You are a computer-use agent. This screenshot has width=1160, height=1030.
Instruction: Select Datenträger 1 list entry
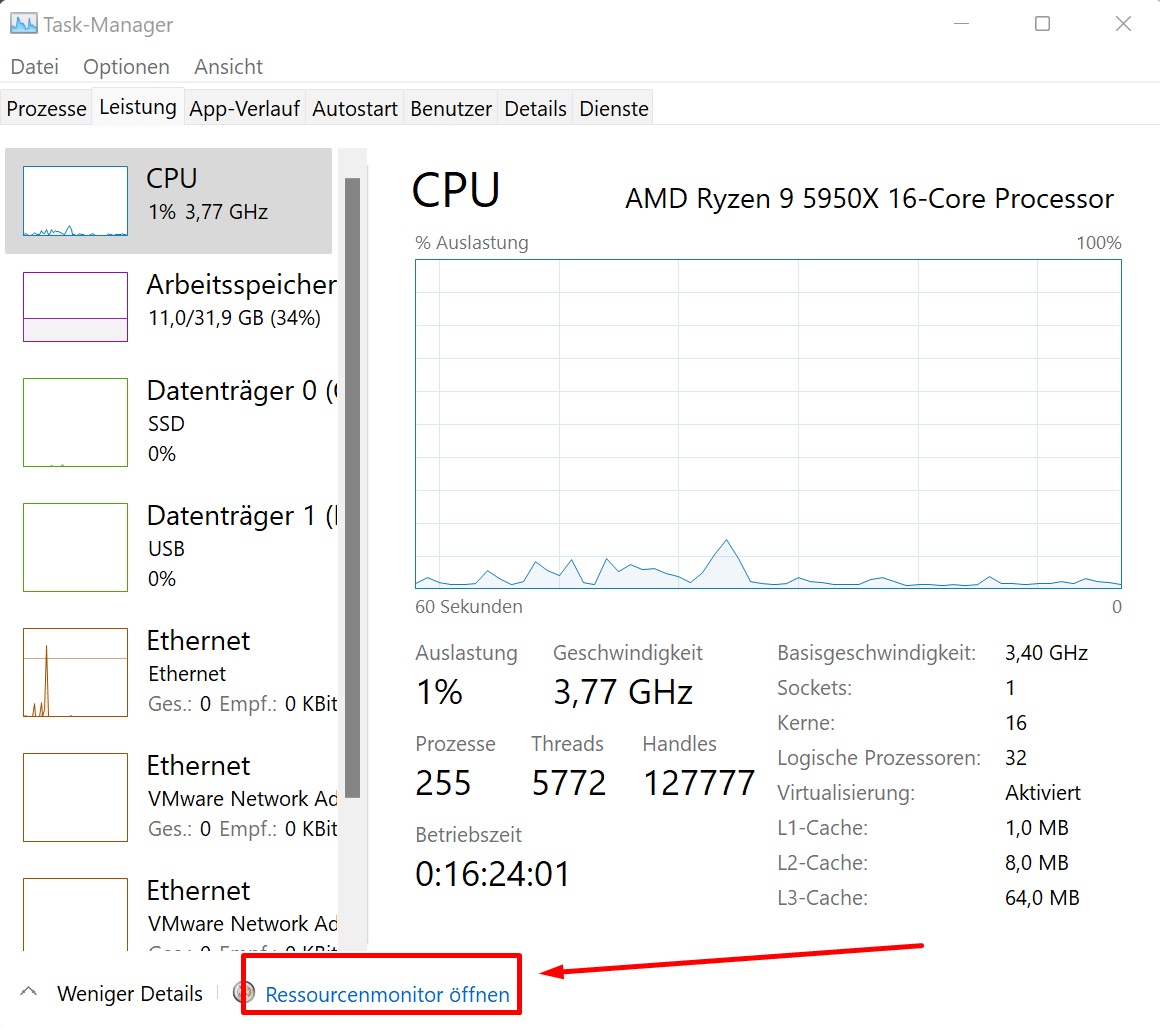171,547
